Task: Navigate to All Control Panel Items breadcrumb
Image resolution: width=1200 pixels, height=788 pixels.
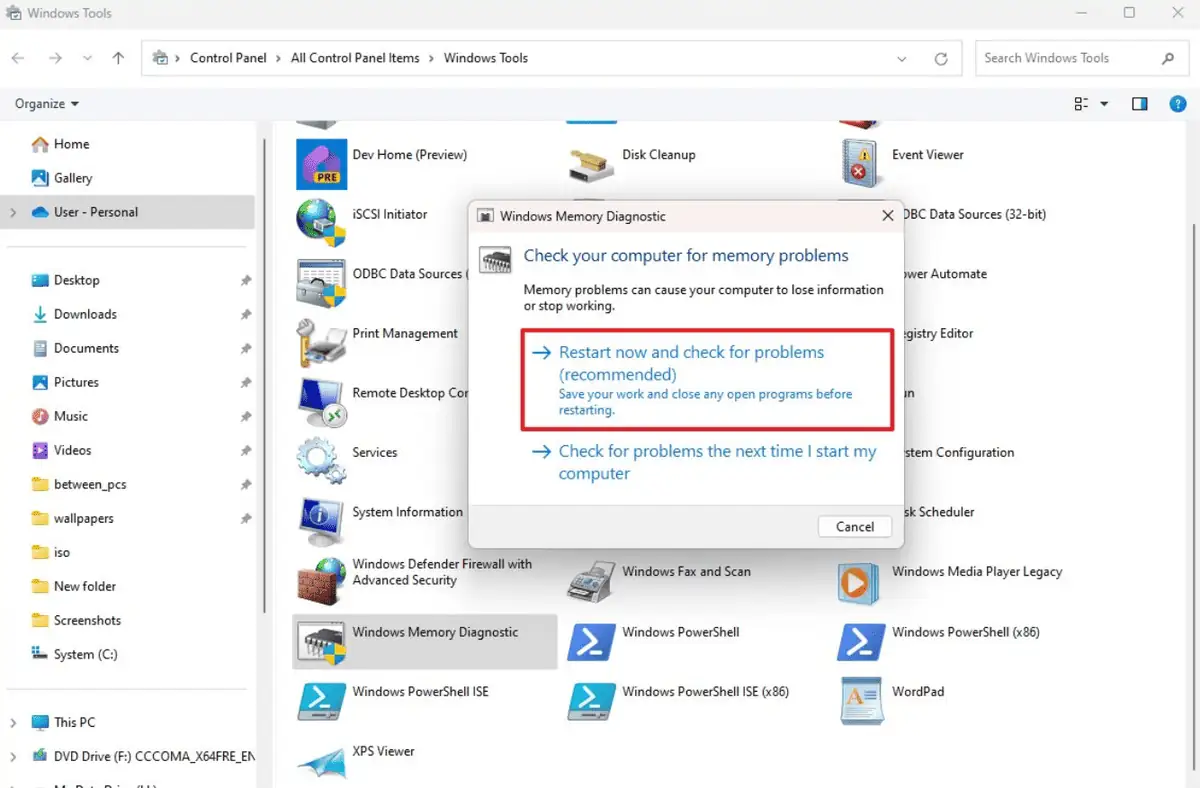Action: (x=355, y=58)
